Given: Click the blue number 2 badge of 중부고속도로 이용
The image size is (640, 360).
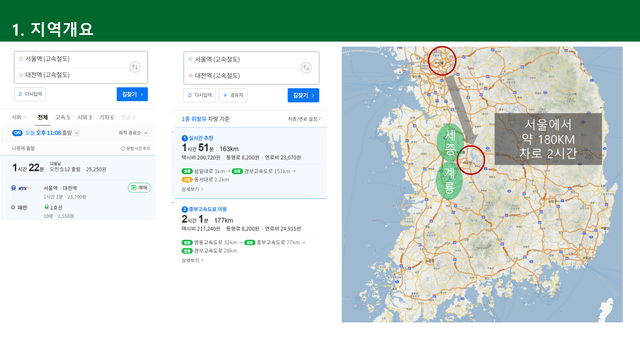Looking at the screenshot, I should 184,209.
